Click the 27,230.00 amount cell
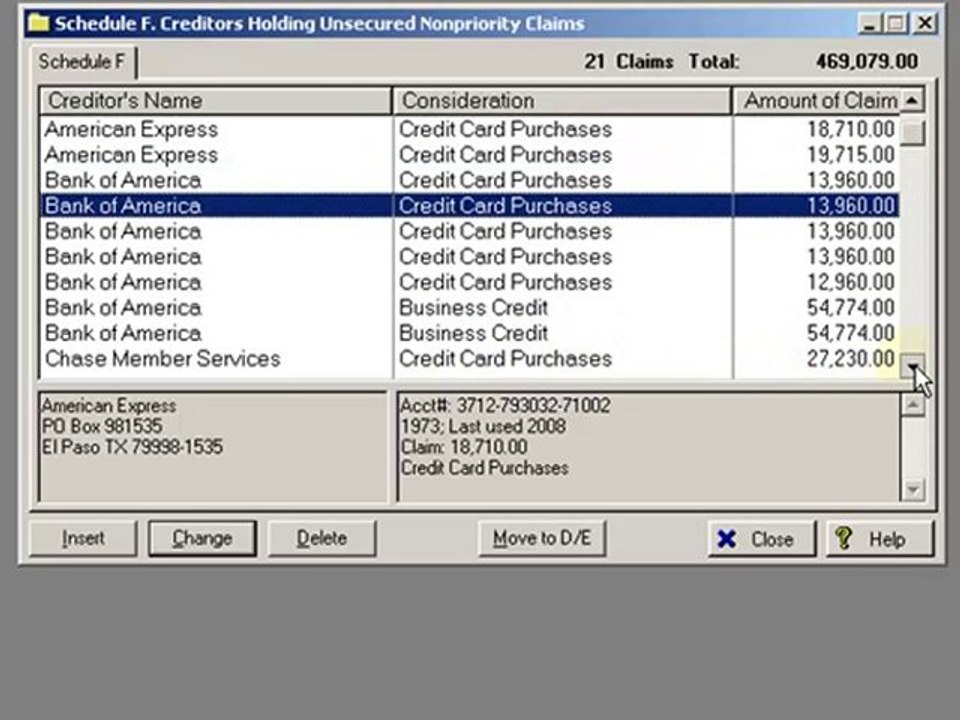Screen dimensions: 960x720 (x=850, y=359)
